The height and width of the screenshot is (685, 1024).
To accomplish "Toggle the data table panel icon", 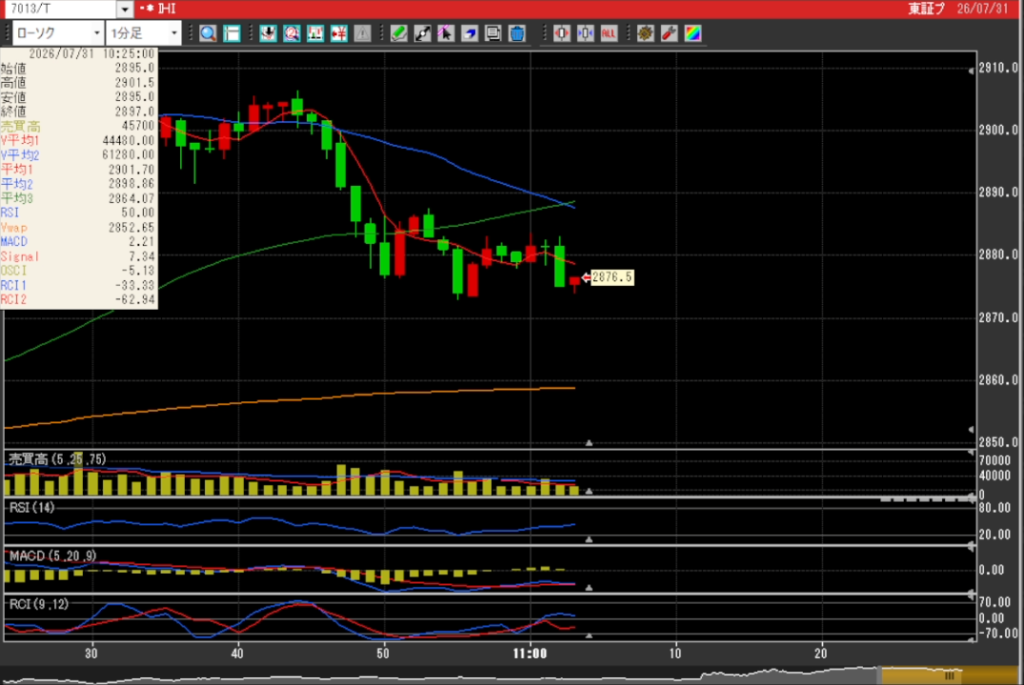I will pyautogui.click(x=232, y=33).
